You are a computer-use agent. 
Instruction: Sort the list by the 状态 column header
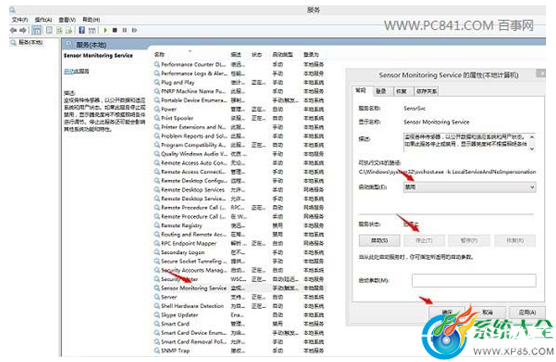256,55
